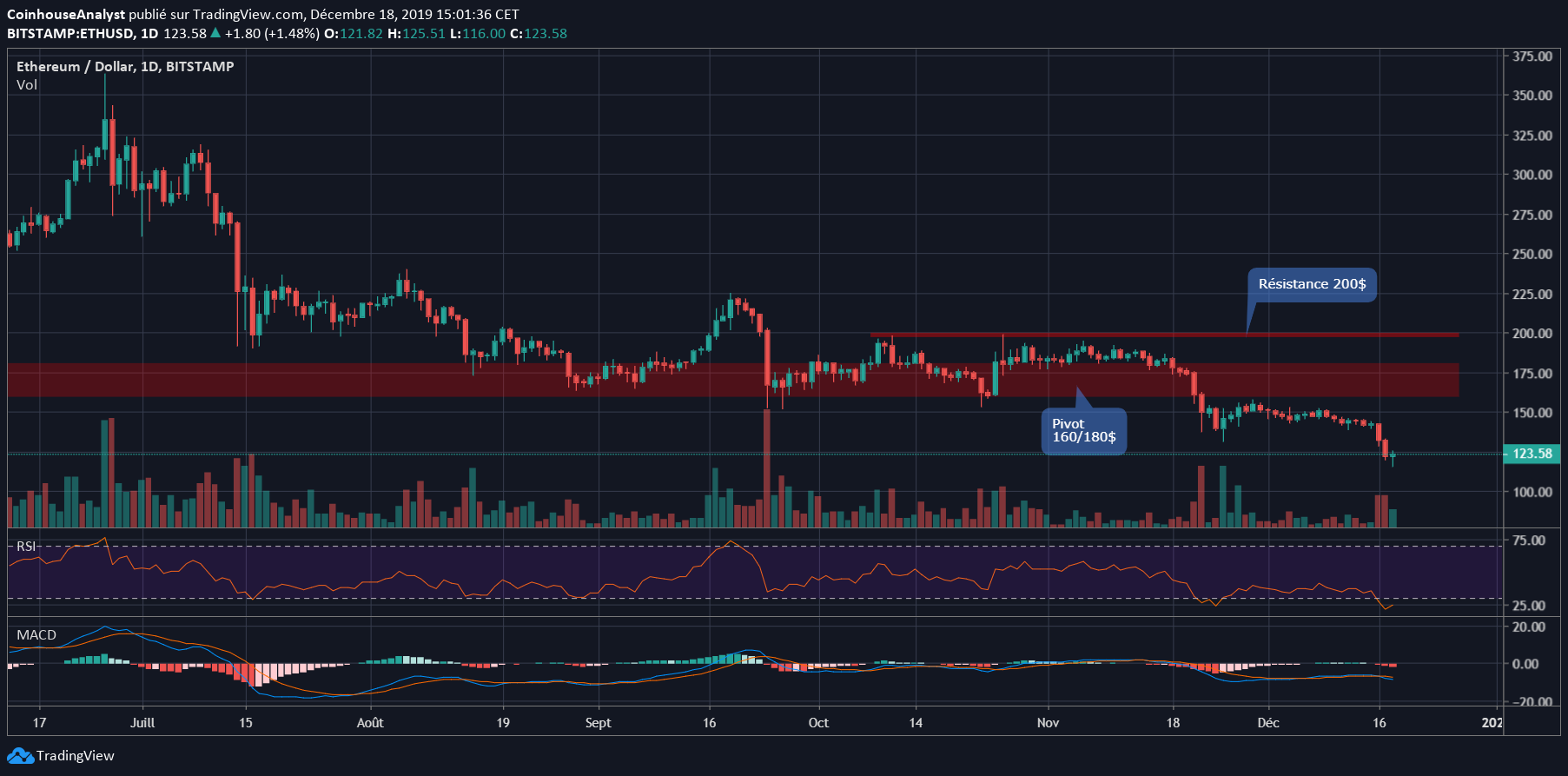The image size is (1568, 776).
Task: Click the BITSTAMP:ETHUSD symbol label
Action: [70, 34]
